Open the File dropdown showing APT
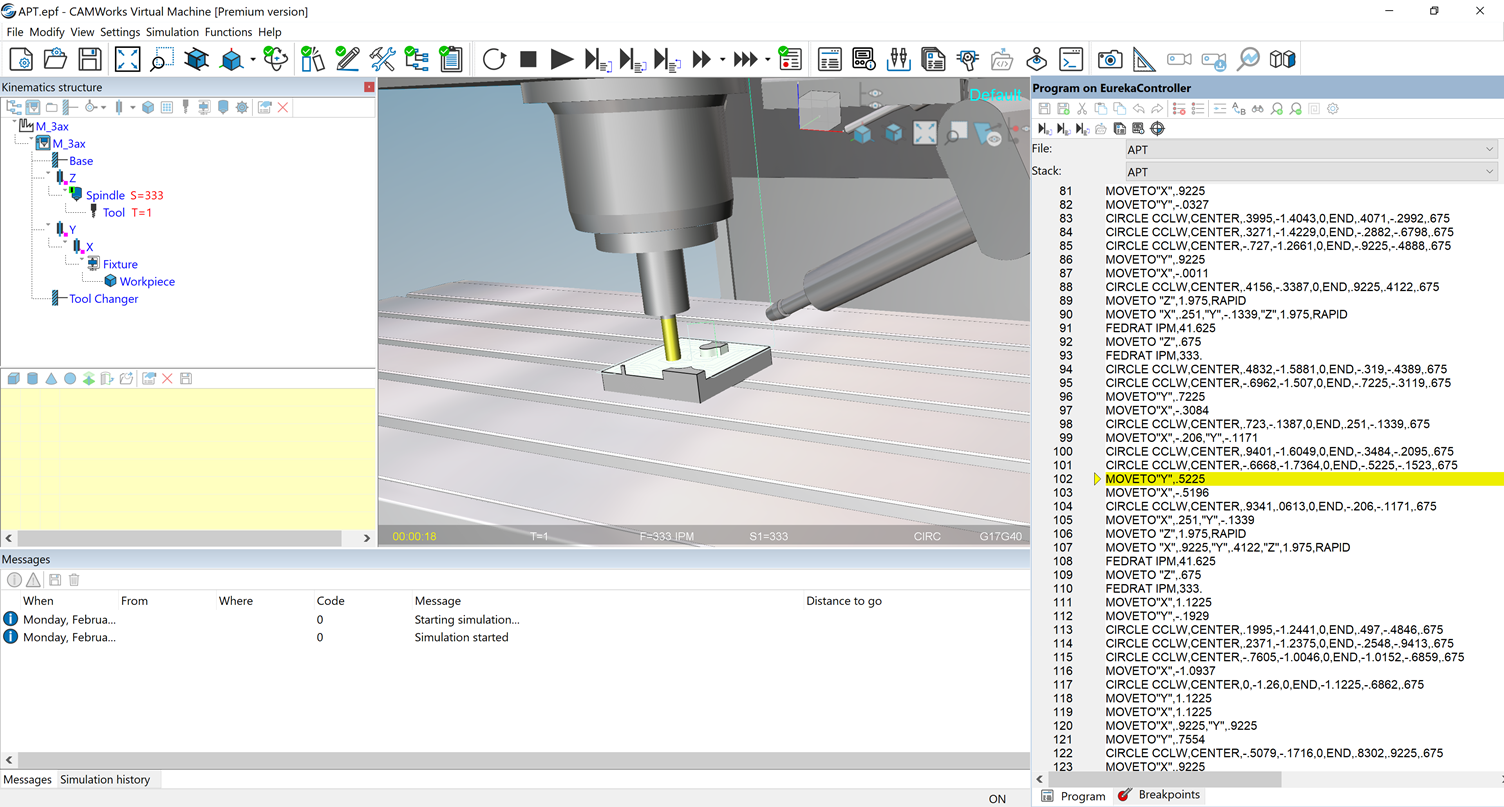 click(x=1491, y=149)
